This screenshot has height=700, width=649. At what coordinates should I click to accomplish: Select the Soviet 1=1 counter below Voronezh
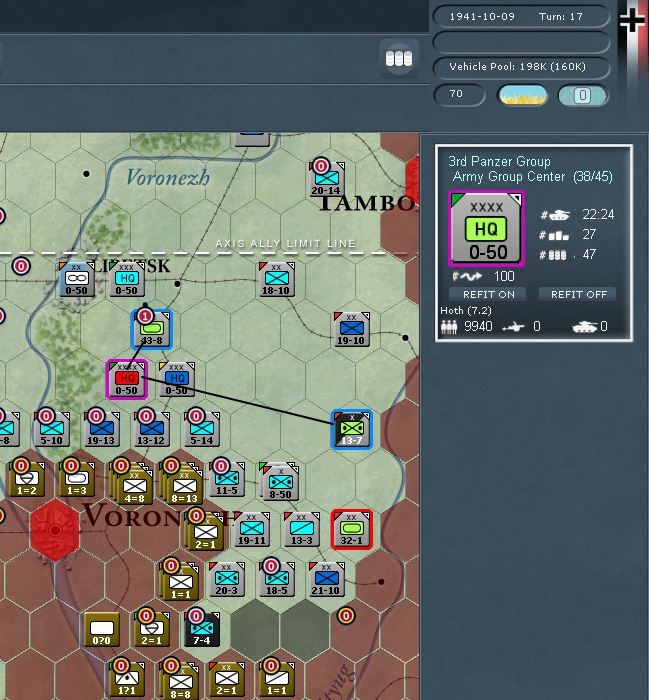click(179, 582)
